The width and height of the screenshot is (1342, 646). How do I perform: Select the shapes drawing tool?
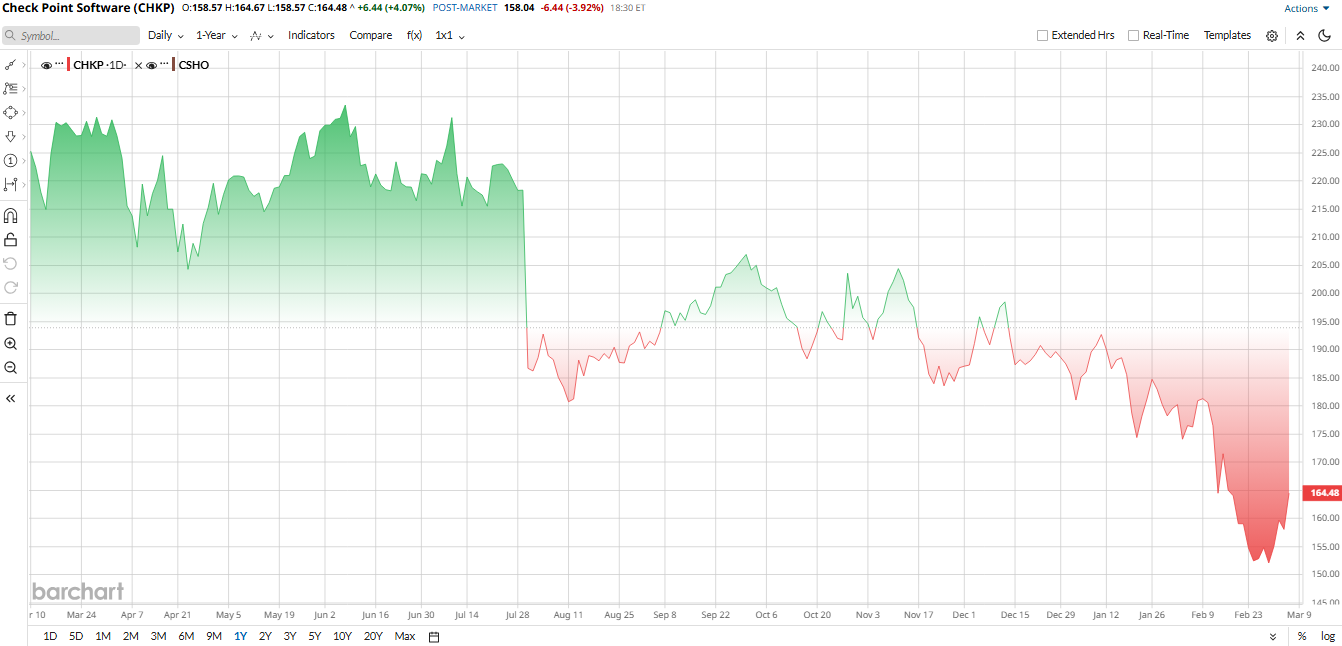click(x=10, y=112)
